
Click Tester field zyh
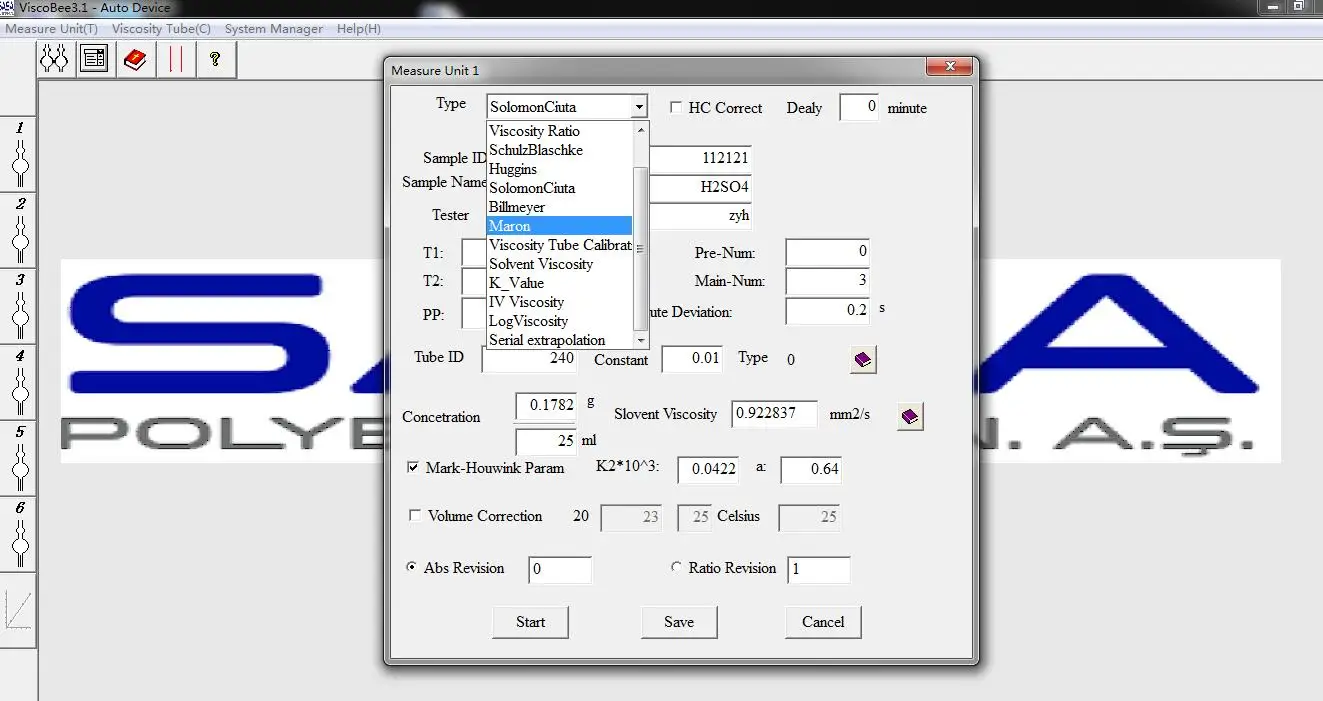click(x=700, y=215)
